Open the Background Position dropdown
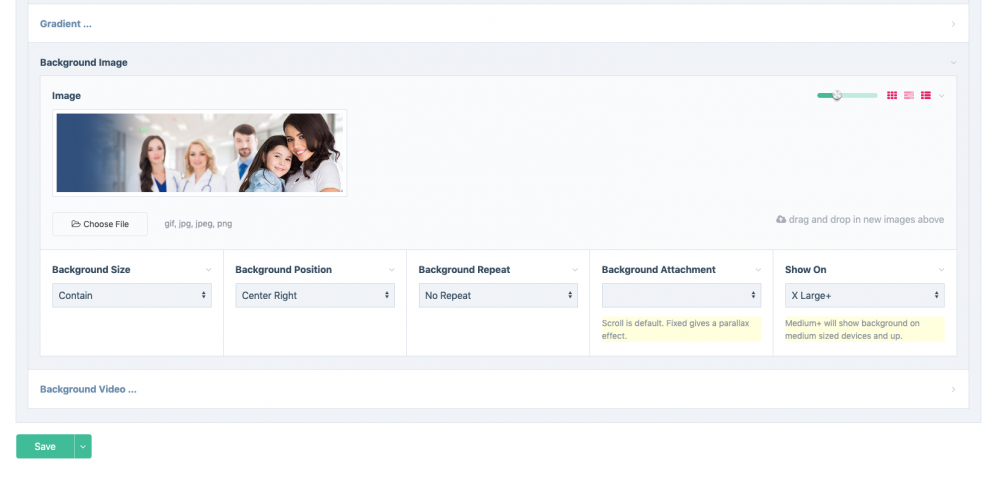Image resolution: width=1000 pixels, height=482 pixels. coord(315,295)
